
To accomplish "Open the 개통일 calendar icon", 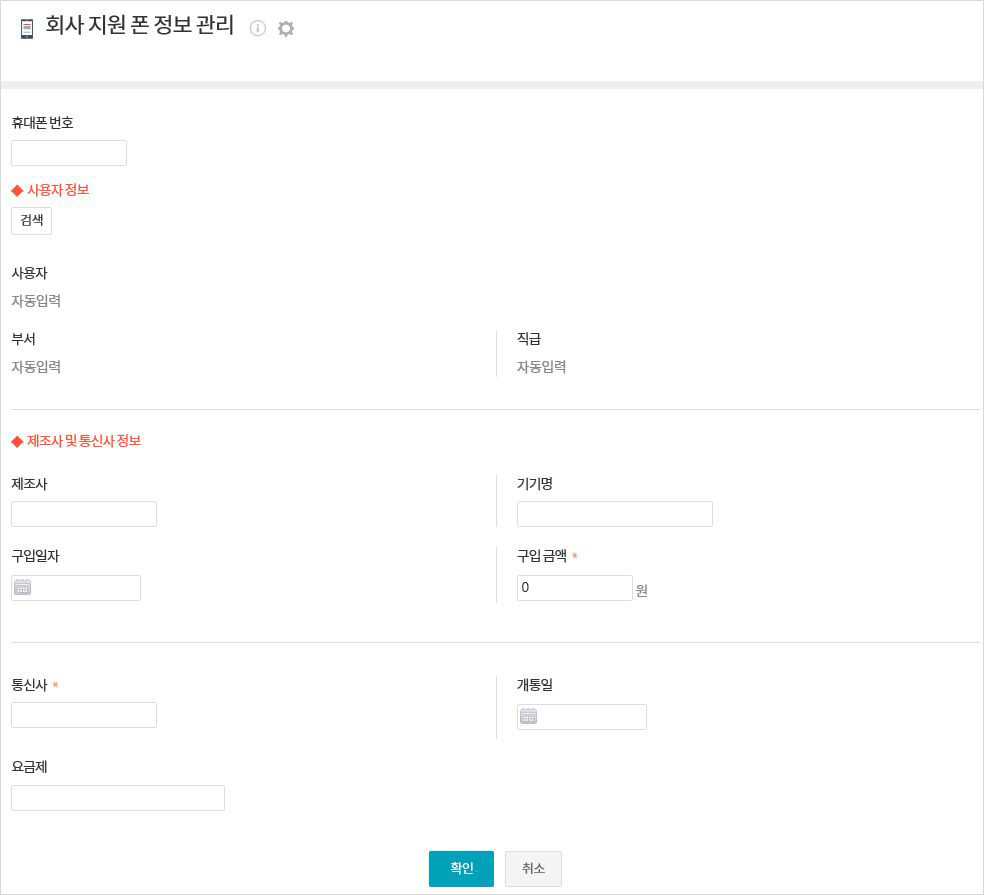I will point(529,717).
